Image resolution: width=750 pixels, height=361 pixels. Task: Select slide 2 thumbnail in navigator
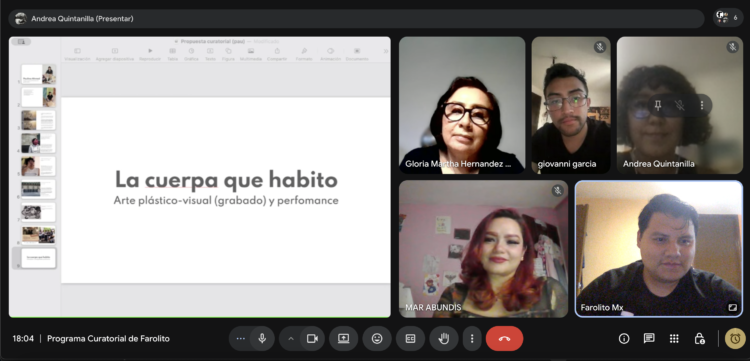point(38,97)
